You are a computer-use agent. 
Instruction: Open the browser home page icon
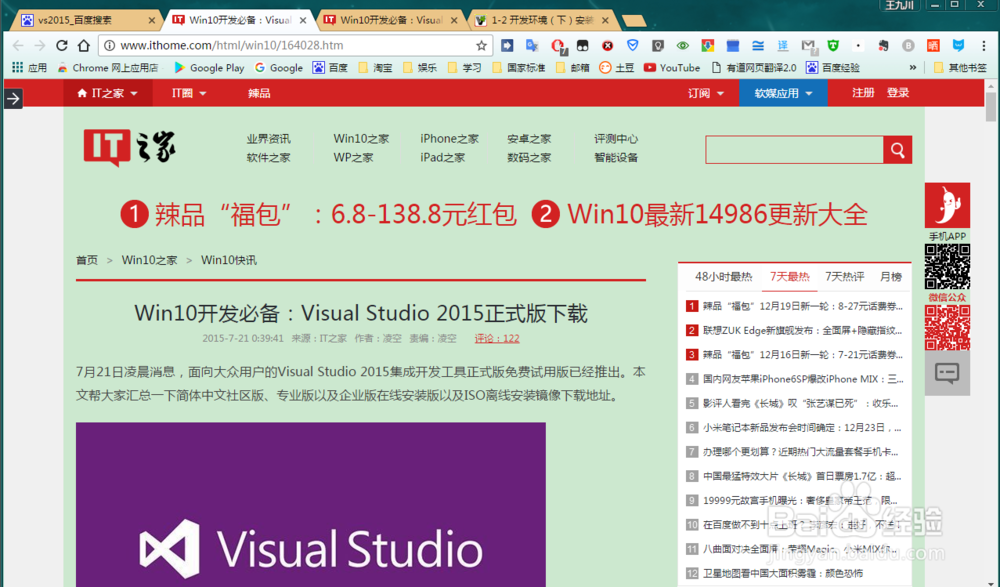pos(84,45)
